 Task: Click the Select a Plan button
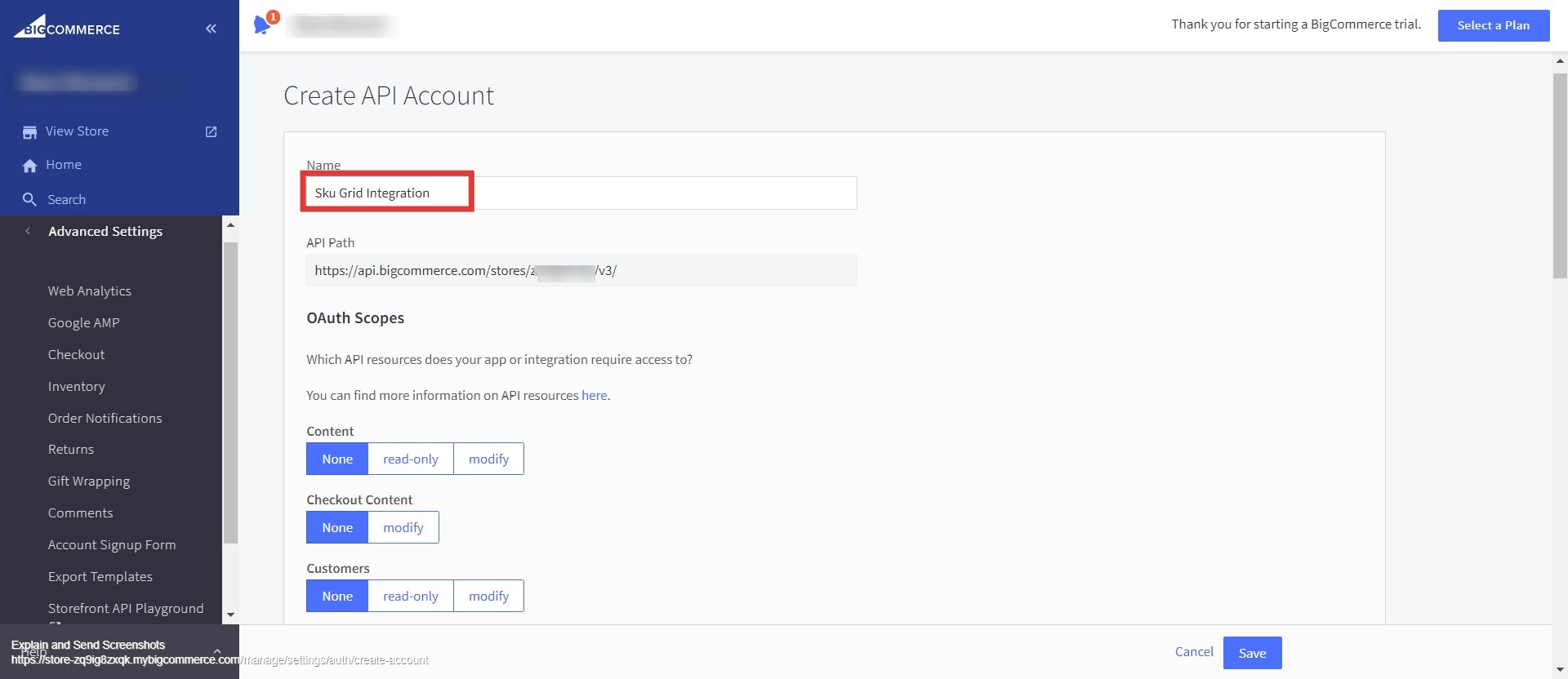tap(1494, 25)
